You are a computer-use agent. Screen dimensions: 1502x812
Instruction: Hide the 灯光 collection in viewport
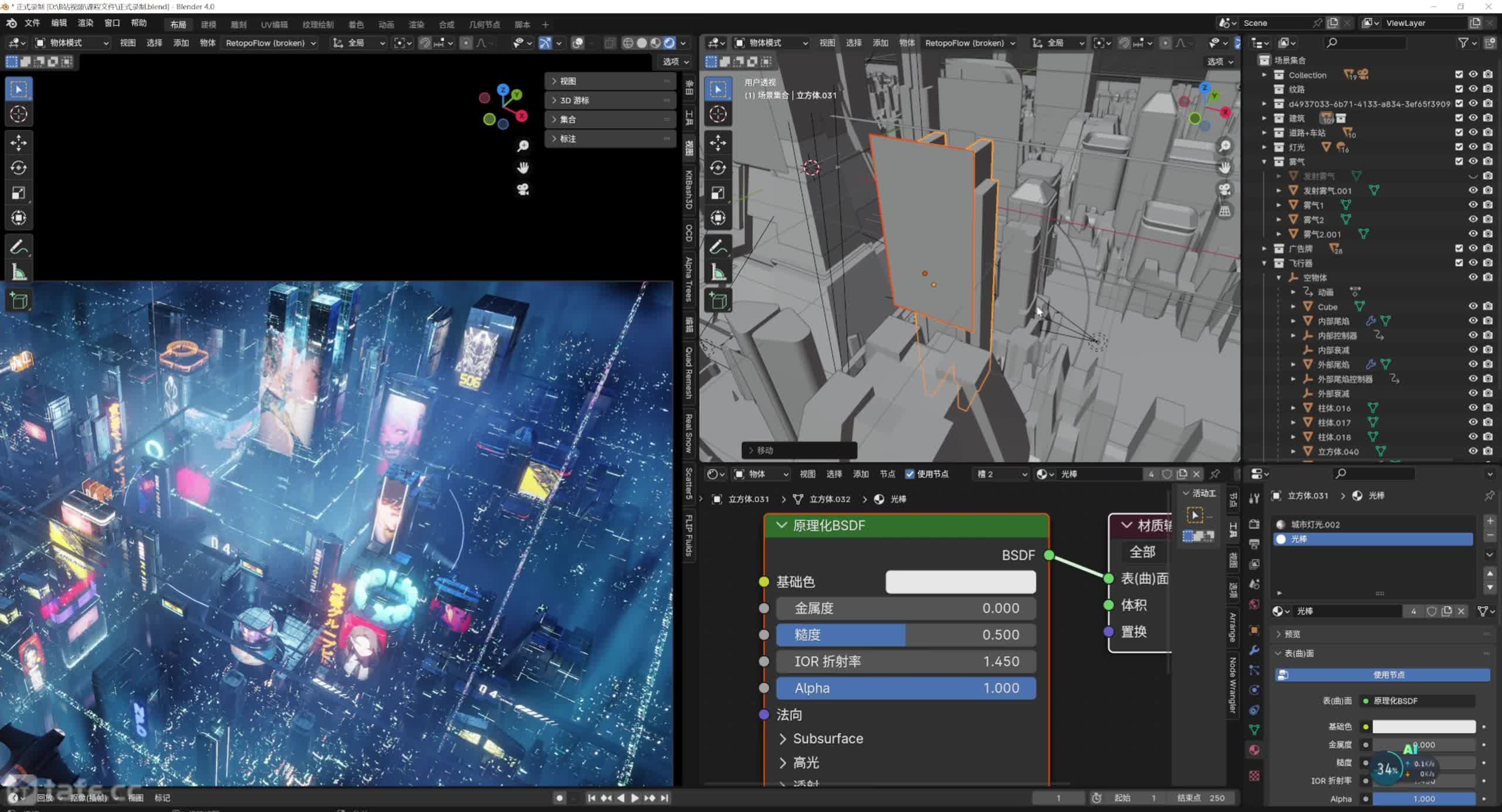1473,147
